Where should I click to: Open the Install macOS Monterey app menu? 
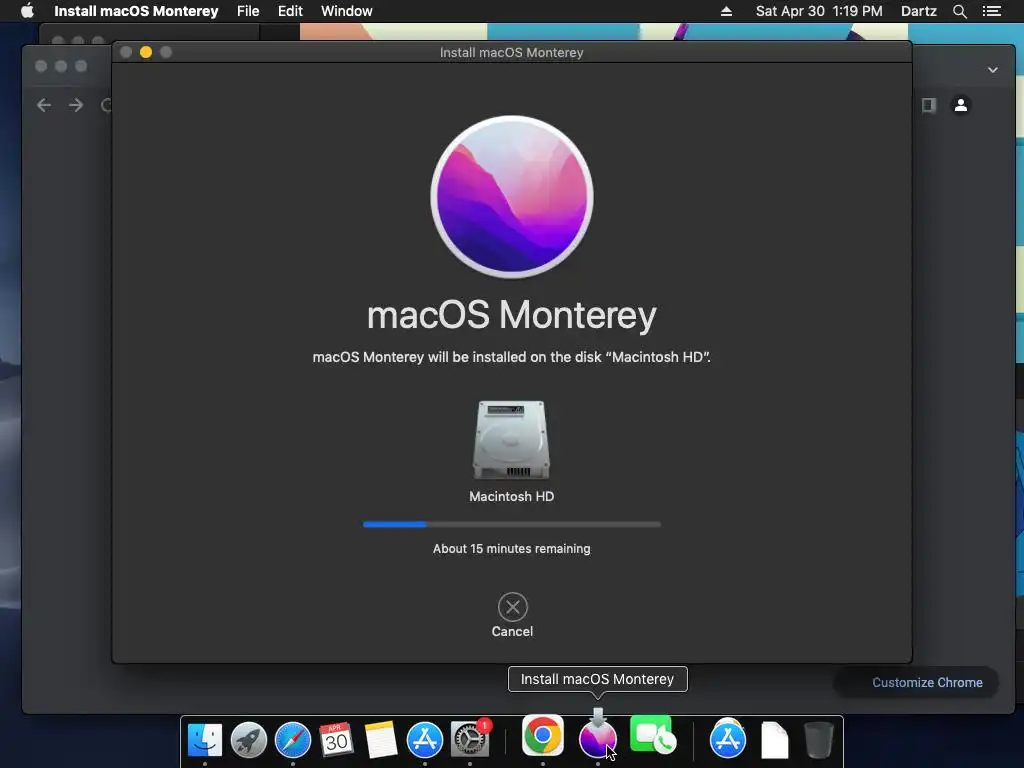point(136,11)
